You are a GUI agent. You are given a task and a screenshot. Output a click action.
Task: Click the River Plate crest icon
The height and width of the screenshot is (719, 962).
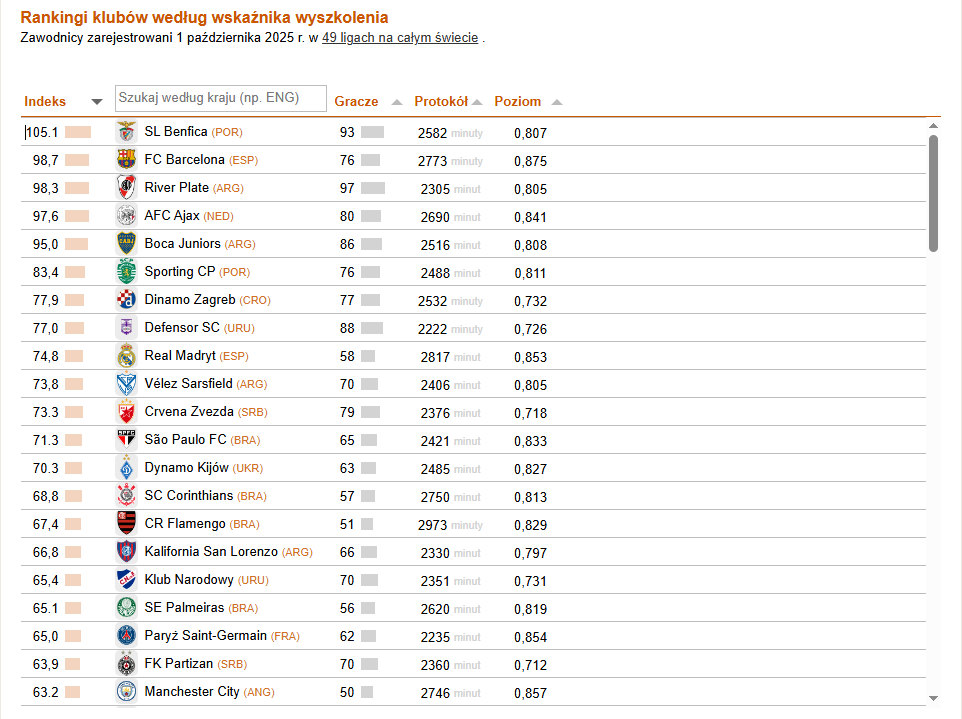point(126,188)
